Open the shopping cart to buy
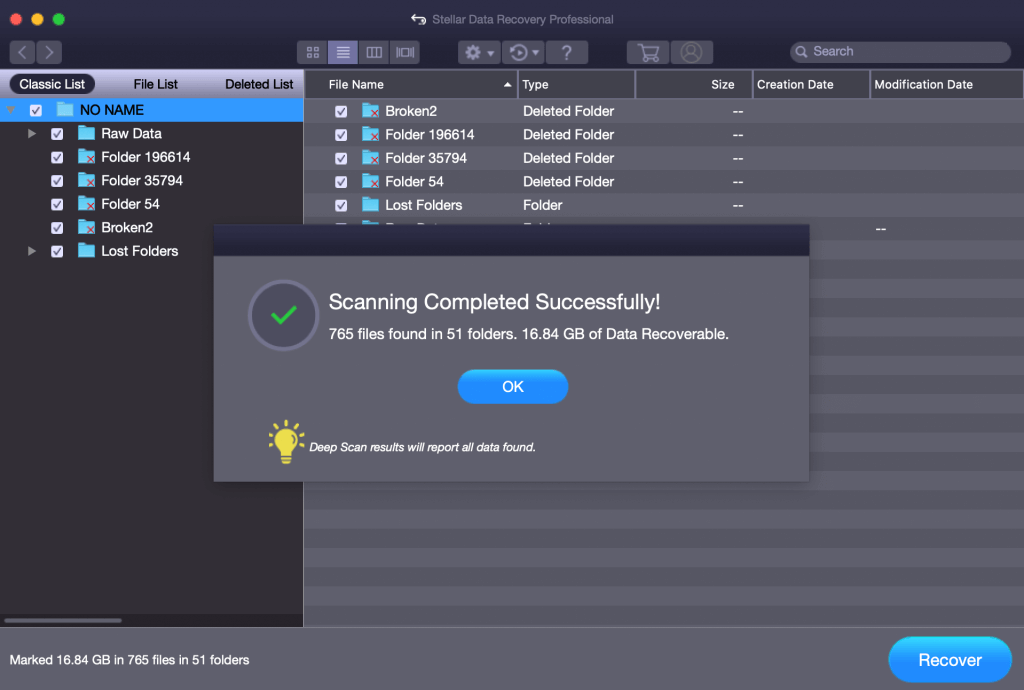The height and width of the screenshot is (690, 1024). [x=648, y=52]
